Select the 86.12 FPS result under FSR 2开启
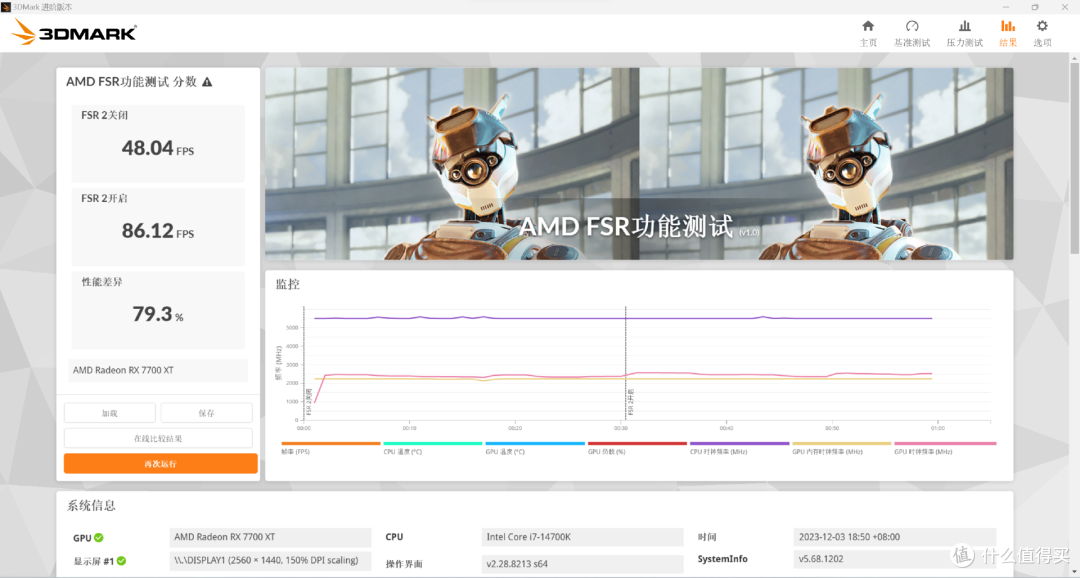1080x578 pixels. 158,231
